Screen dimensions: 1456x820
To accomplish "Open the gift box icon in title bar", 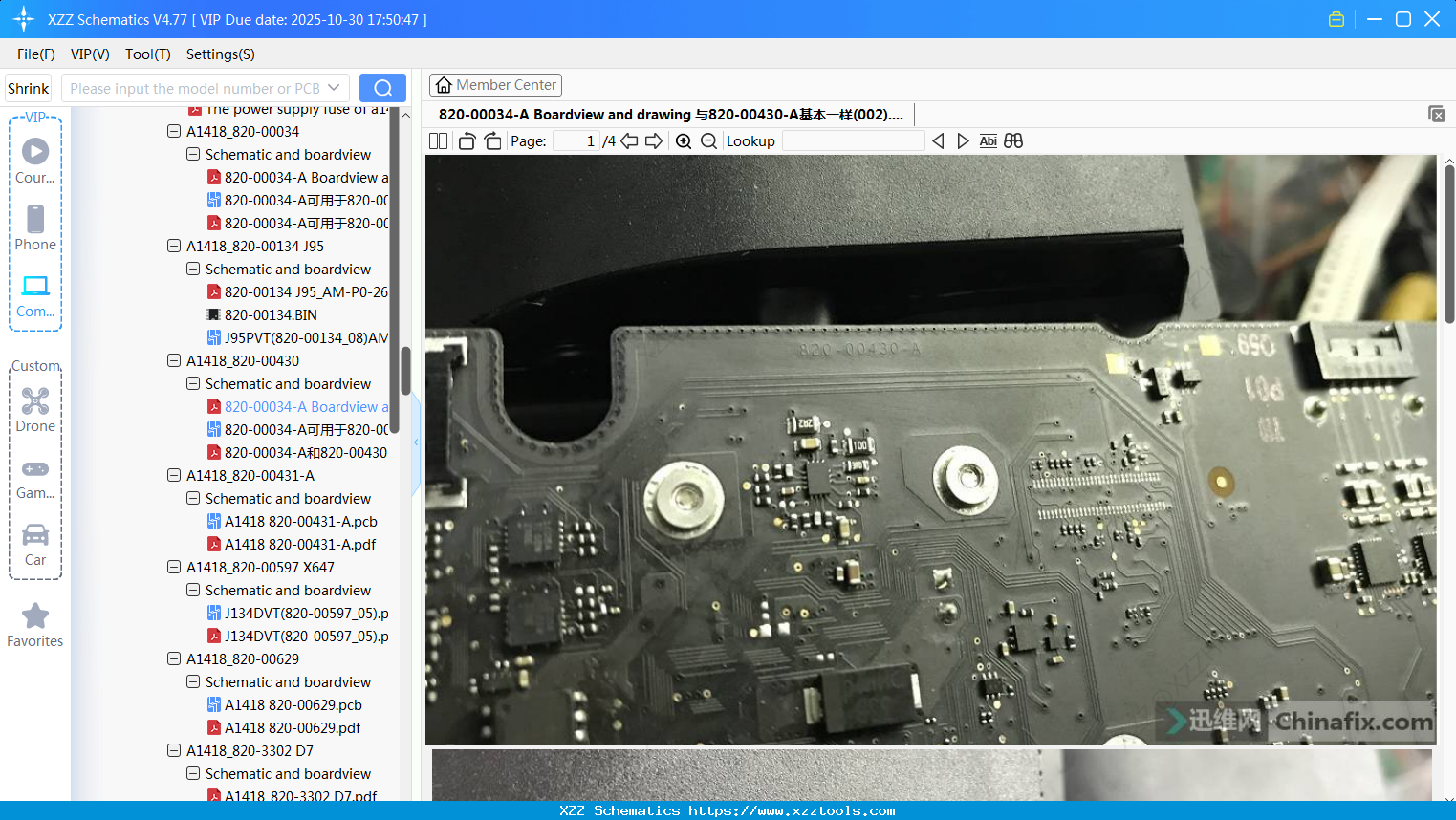I will click(1336, 19).
